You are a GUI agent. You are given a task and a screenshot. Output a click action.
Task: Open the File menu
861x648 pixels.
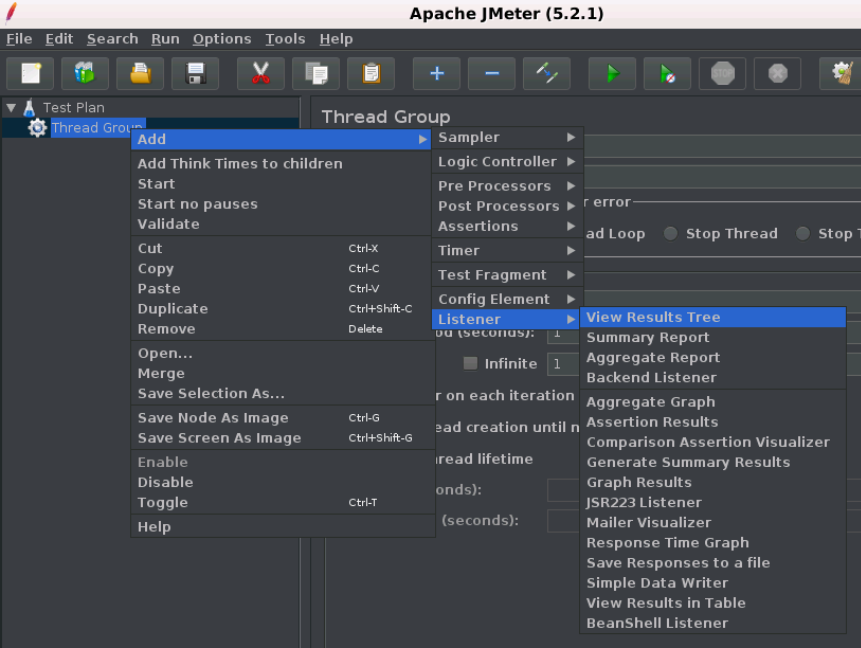[19, 39]
